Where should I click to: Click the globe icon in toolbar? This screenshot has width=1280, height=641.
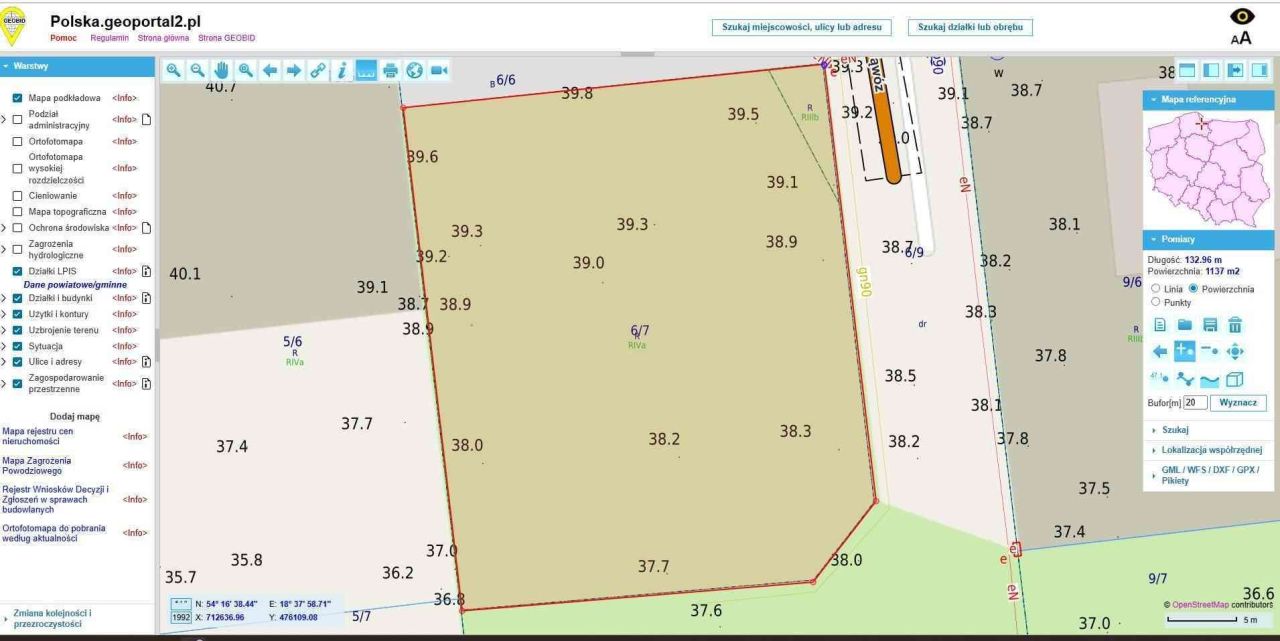click(414, 70)
